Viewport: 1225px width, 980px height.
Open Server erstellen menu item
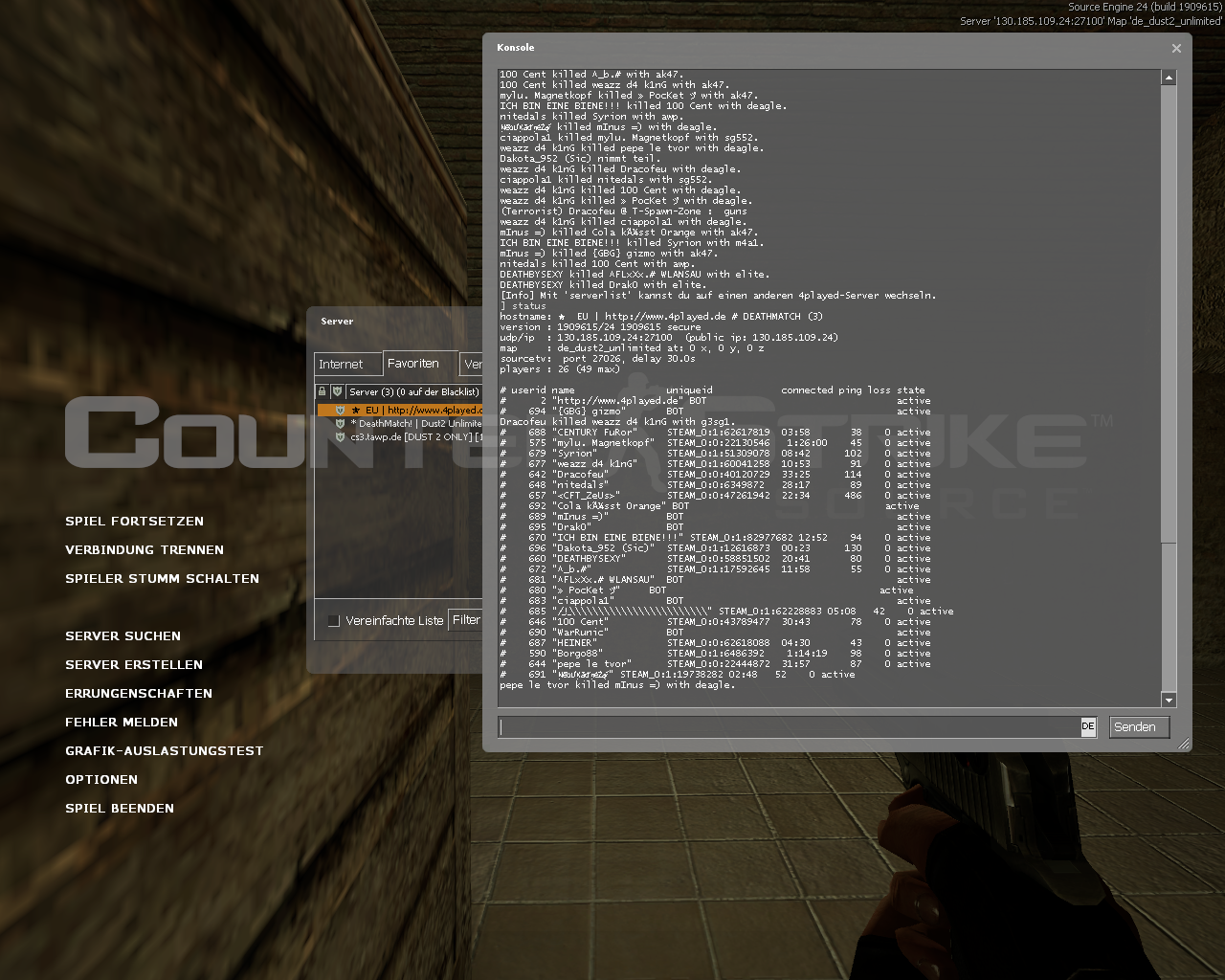[x=134, y=665]
